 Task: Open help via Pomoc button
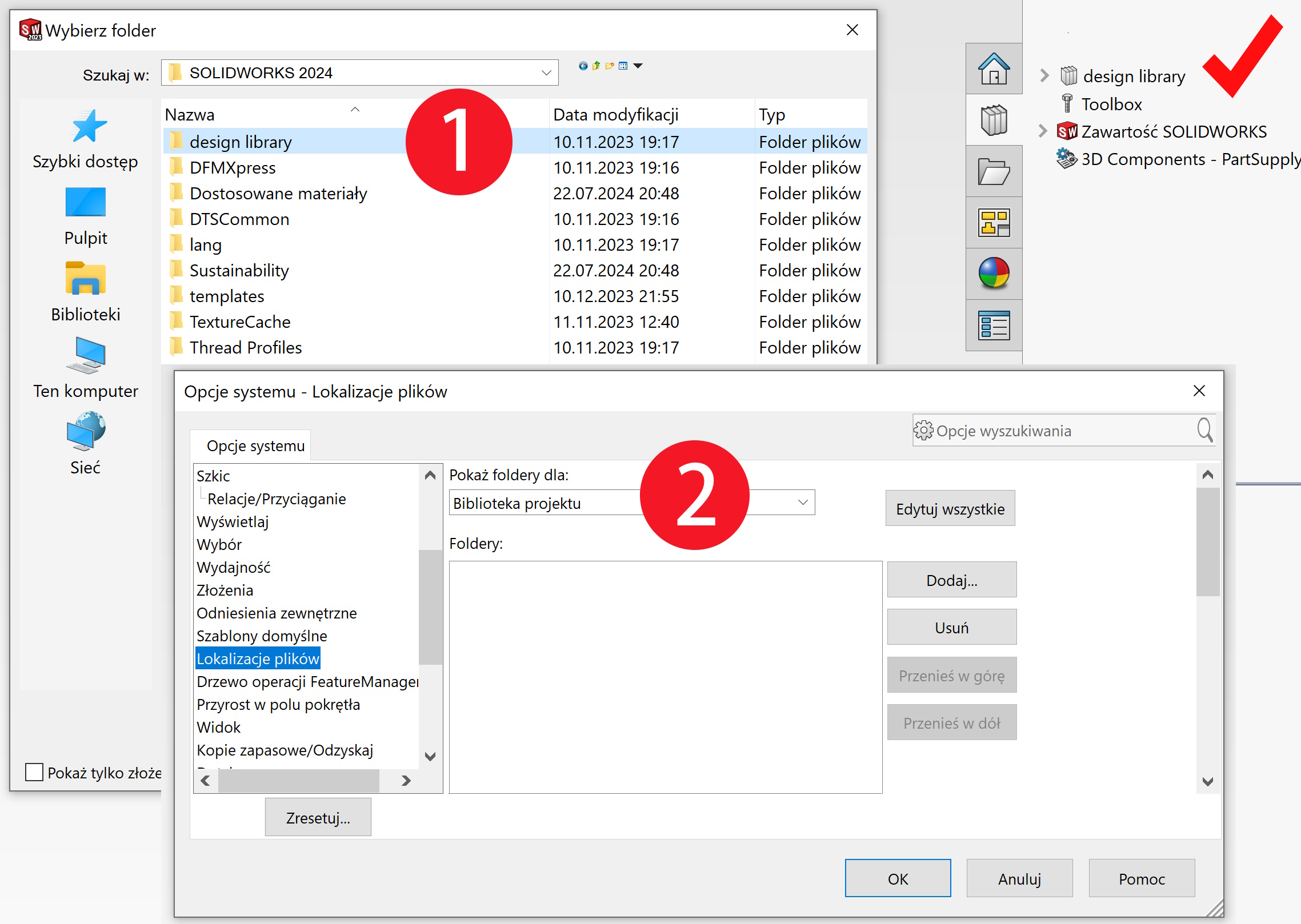pos(1142,878)
